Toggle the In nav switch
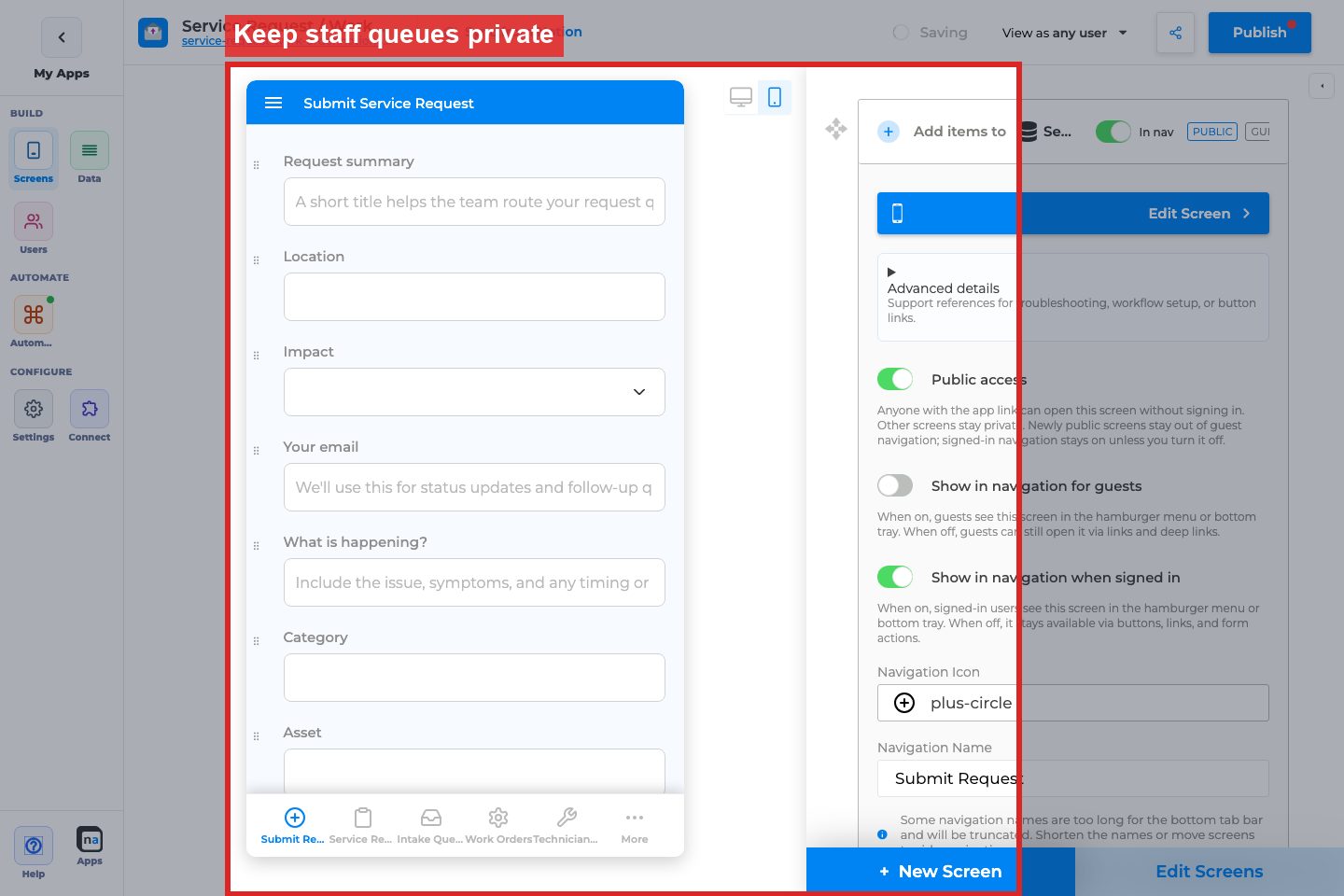Screen dimensions: 1344x896 [1113, 132]
